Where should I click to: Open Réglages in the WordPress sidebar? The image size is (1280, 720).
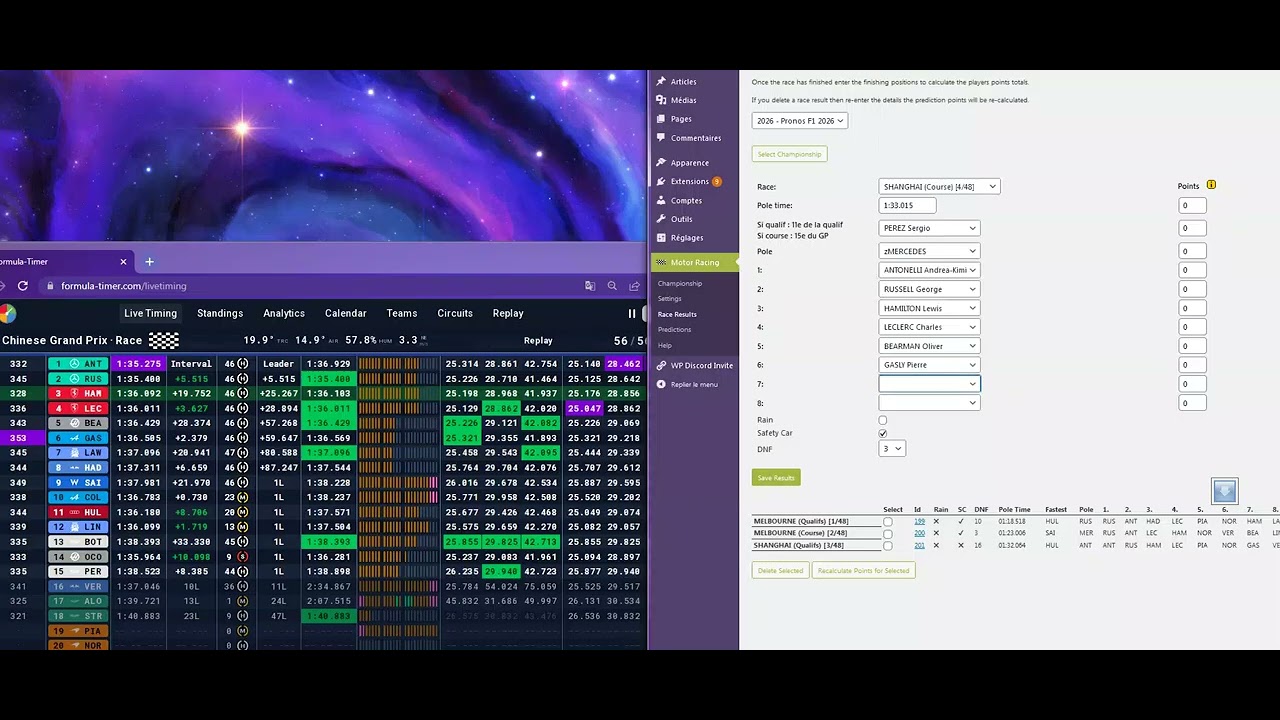[x=687, y=238]
